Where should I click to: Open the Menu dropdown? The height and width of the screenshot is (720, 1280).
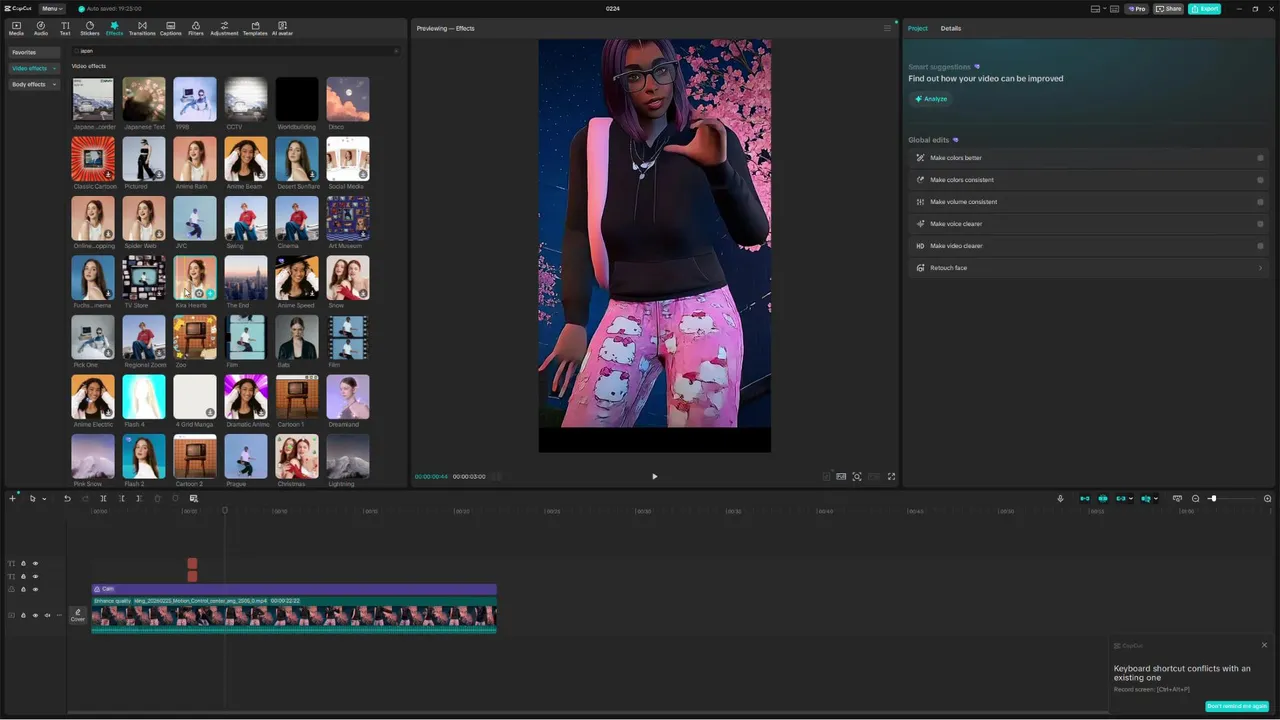click(x=52, y=8)
